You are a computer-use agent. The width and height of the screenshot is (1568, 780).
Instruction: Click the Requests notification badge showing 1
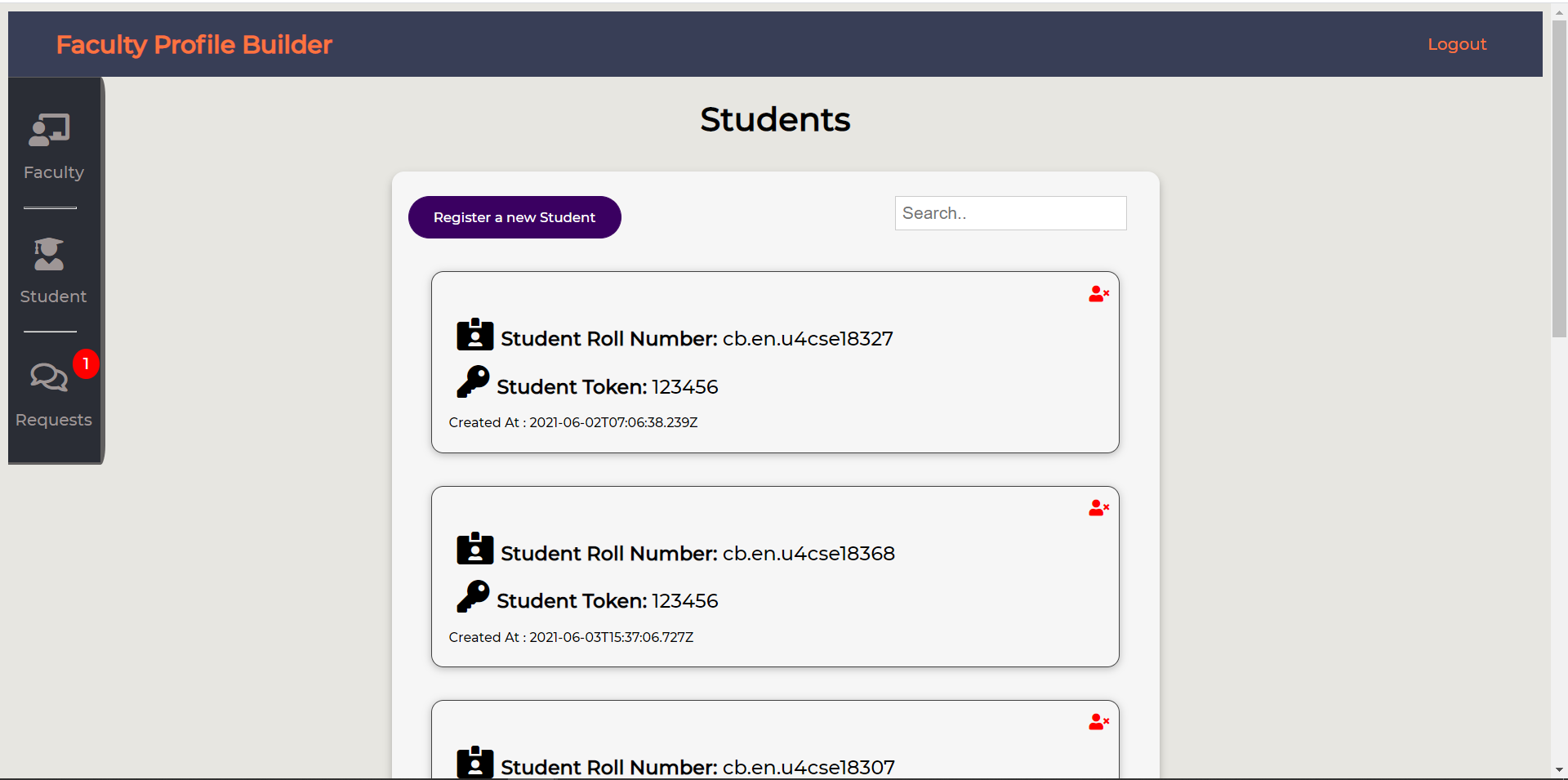pos(85,363)
